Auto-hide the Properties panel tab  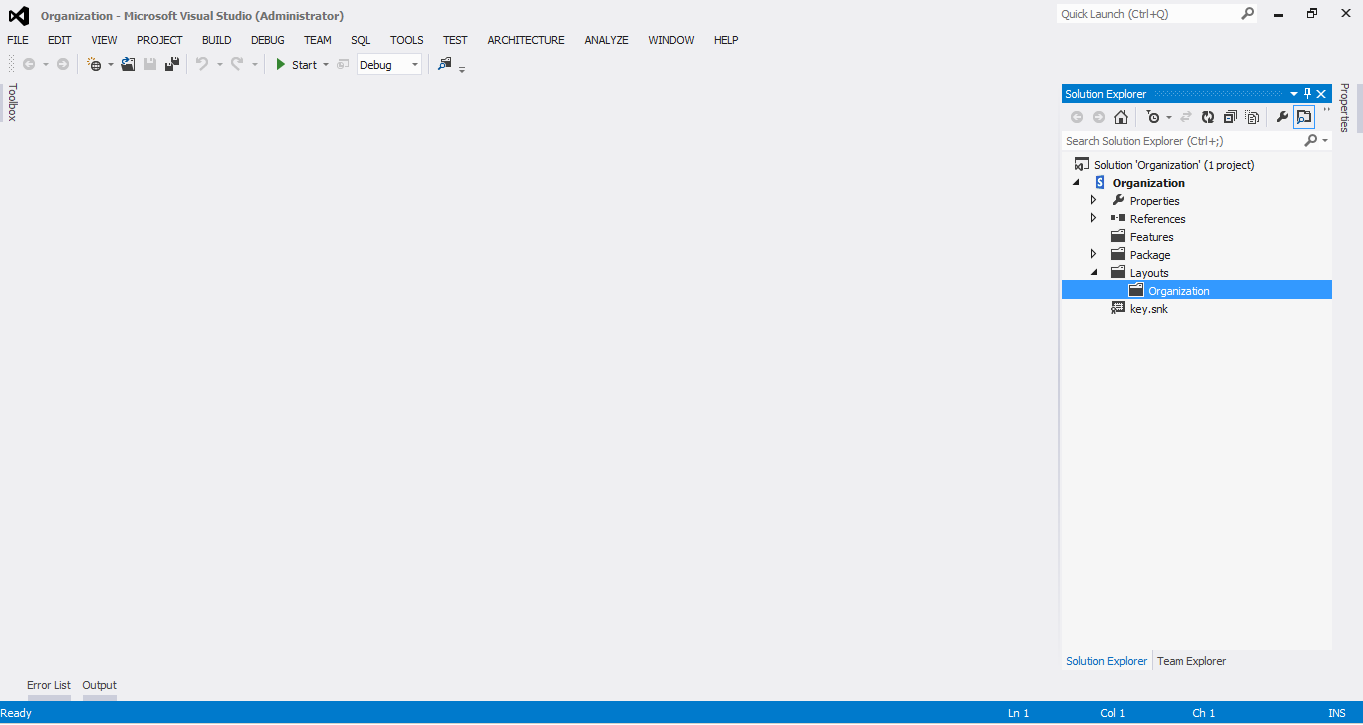tap(1344, 110)
